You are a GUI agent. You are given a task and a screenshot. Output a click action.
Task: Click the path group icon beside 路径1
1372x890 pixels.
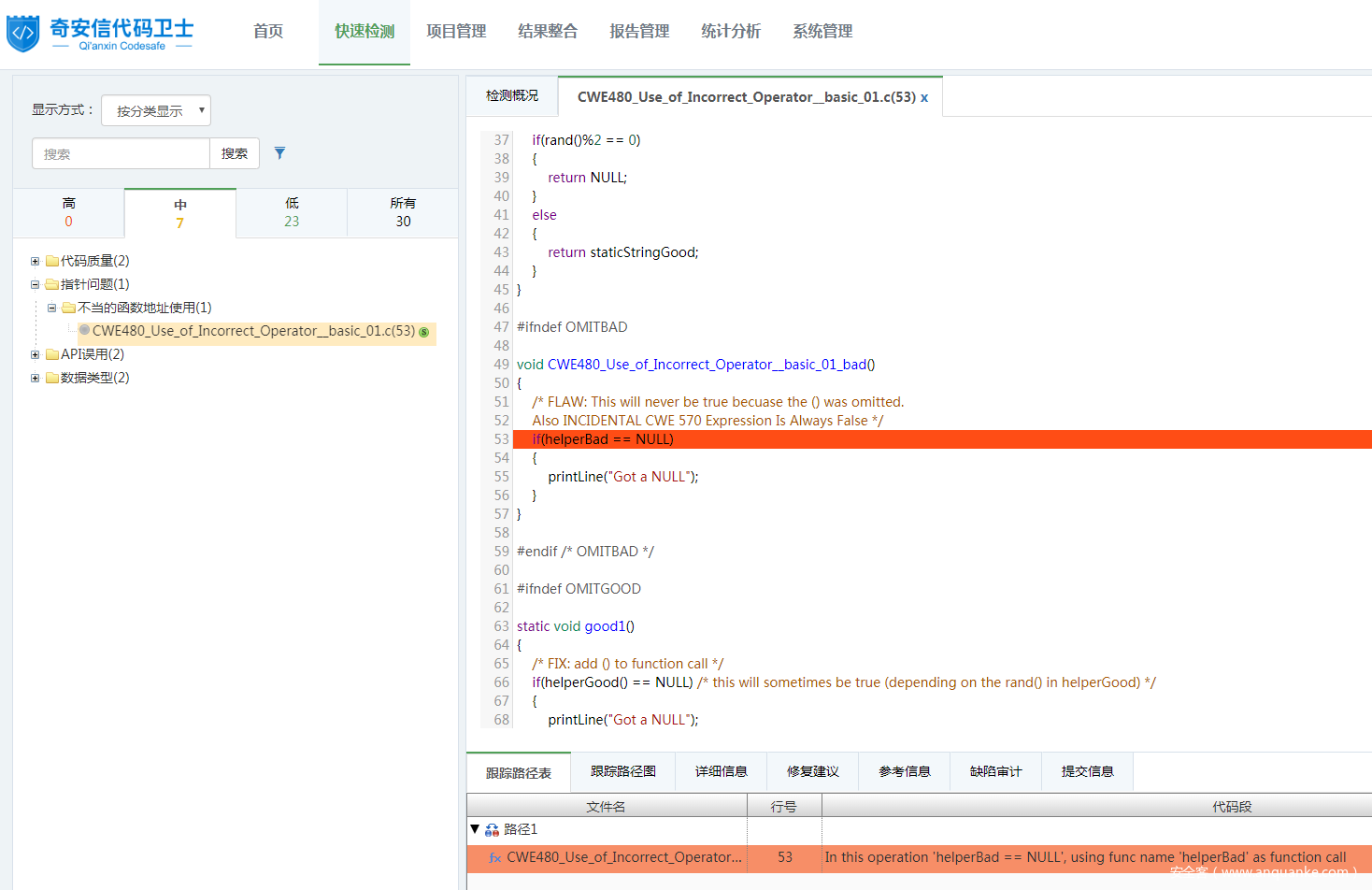[x=493, y=830]
